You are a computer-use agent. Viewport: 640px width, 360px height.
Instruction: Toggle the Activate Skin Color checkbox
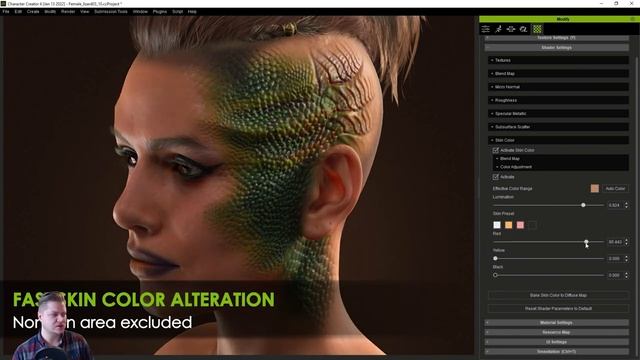coord(496,150)
